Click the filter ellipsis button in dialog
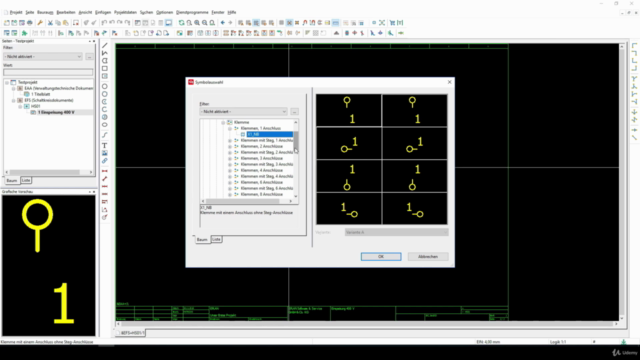This screenshot has height=360, width=640. [294, 111]
